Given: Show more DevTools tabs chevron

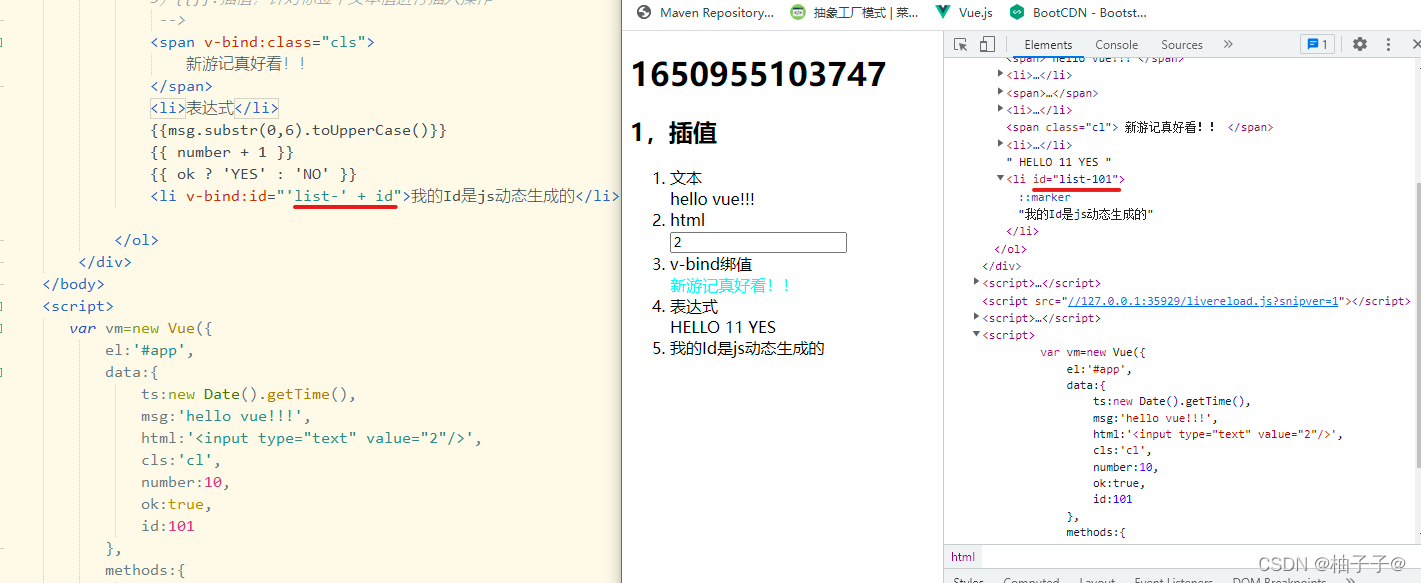Looking at the screenshot, I should coord(1228,44).
